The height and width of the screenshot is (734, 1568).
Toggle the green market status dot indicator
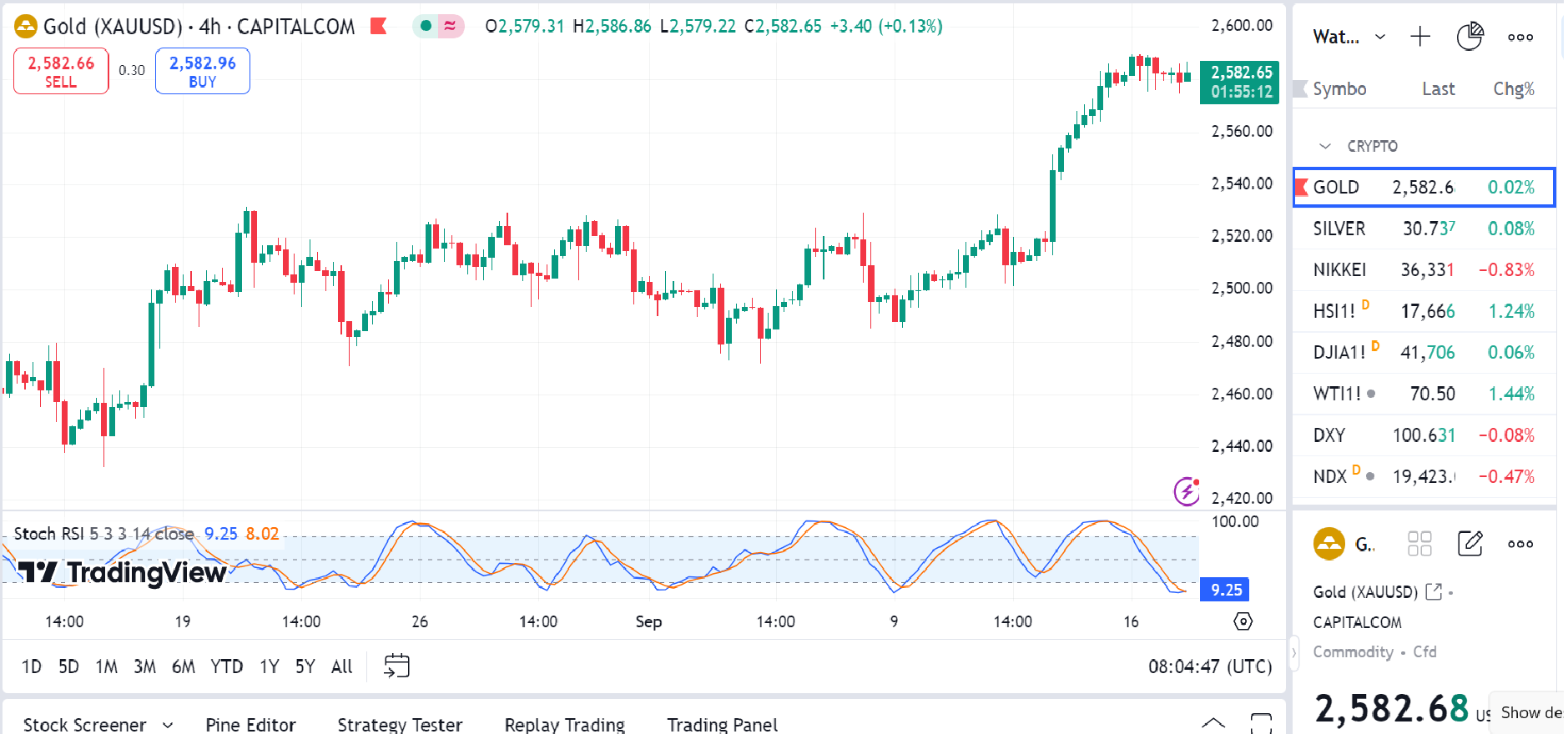(426, 27)
